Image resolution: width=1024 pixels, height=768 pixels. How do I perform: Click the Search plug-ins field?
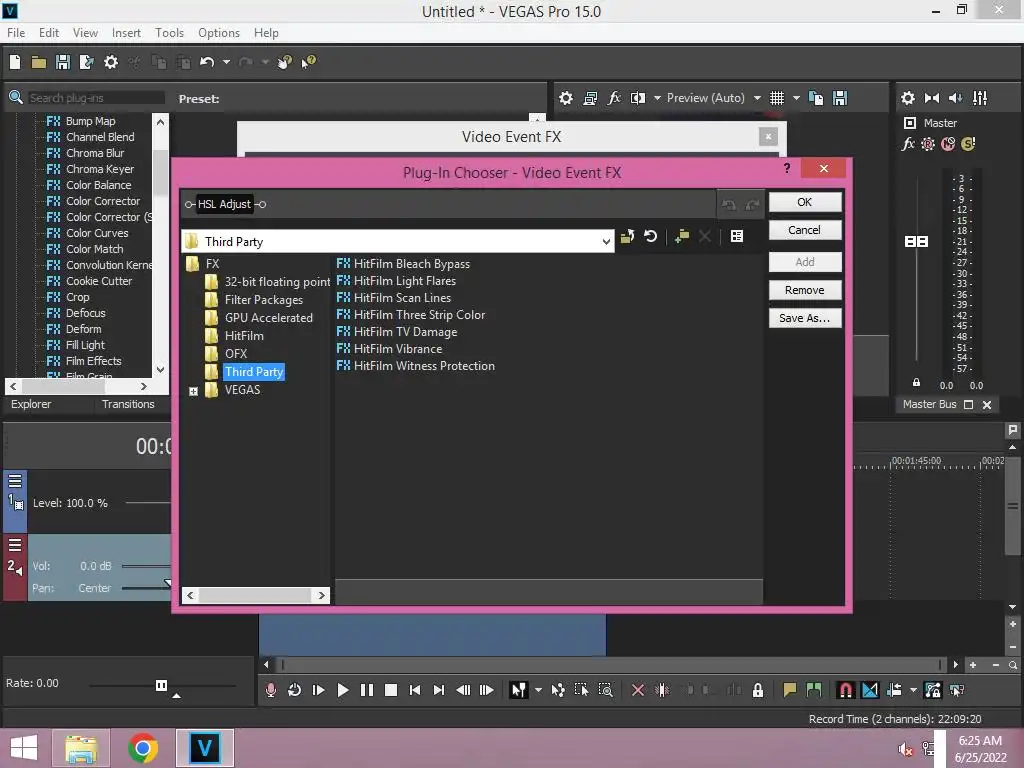pyautogui.click(x=95, y=98)
